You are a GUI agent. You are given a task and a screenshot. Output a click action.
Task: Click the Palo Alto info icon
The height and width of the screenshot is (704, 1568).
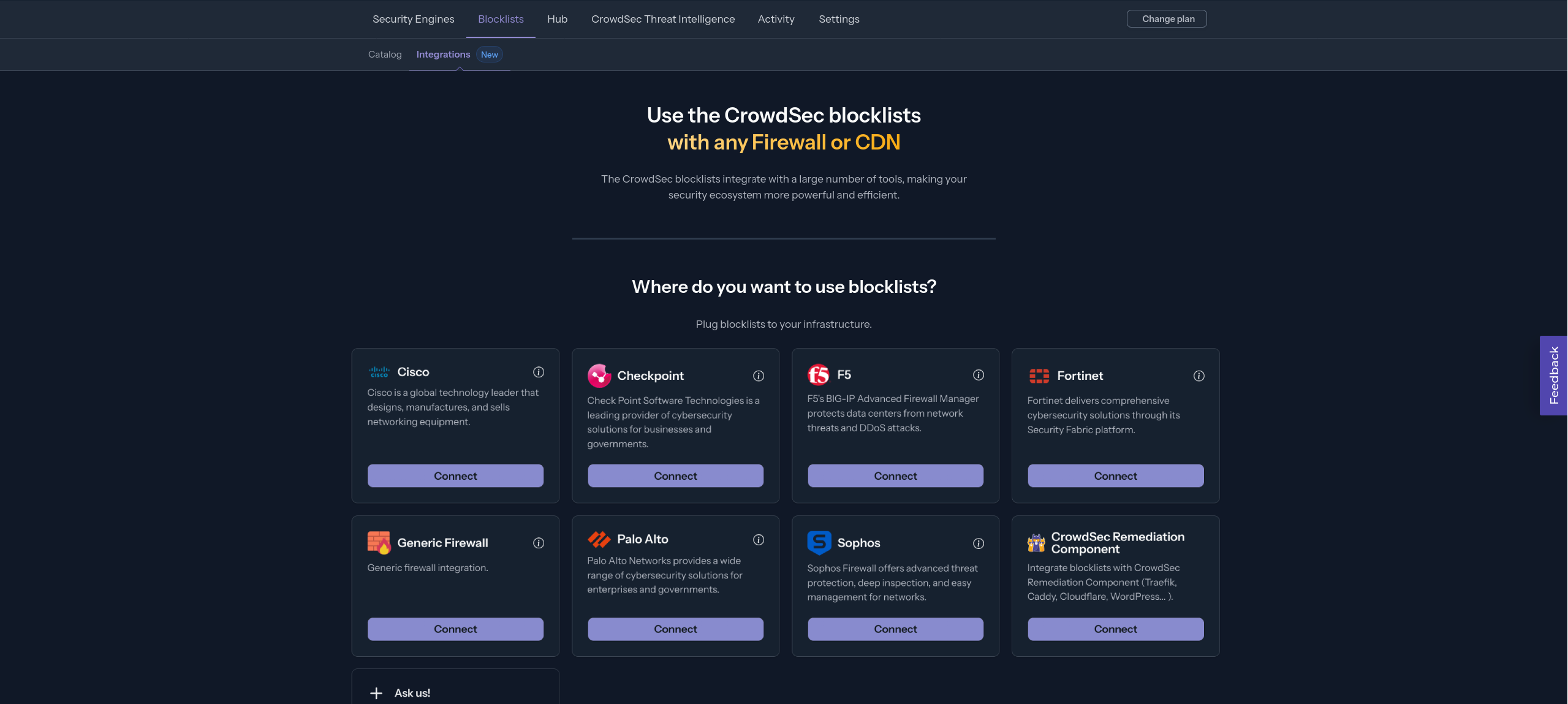pos(758,541)
